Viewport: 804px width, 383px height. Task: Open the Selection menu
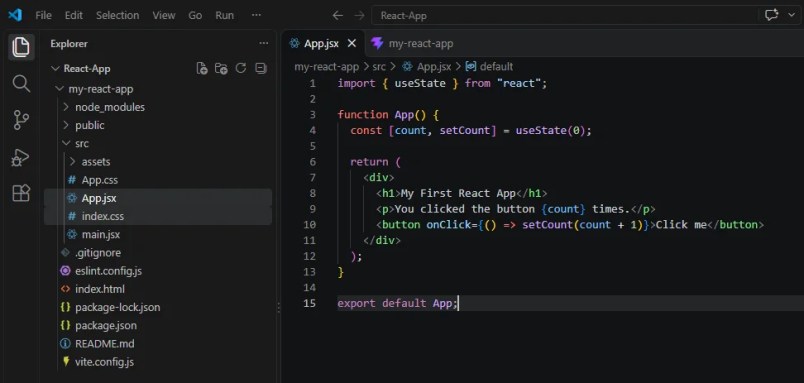117,15
